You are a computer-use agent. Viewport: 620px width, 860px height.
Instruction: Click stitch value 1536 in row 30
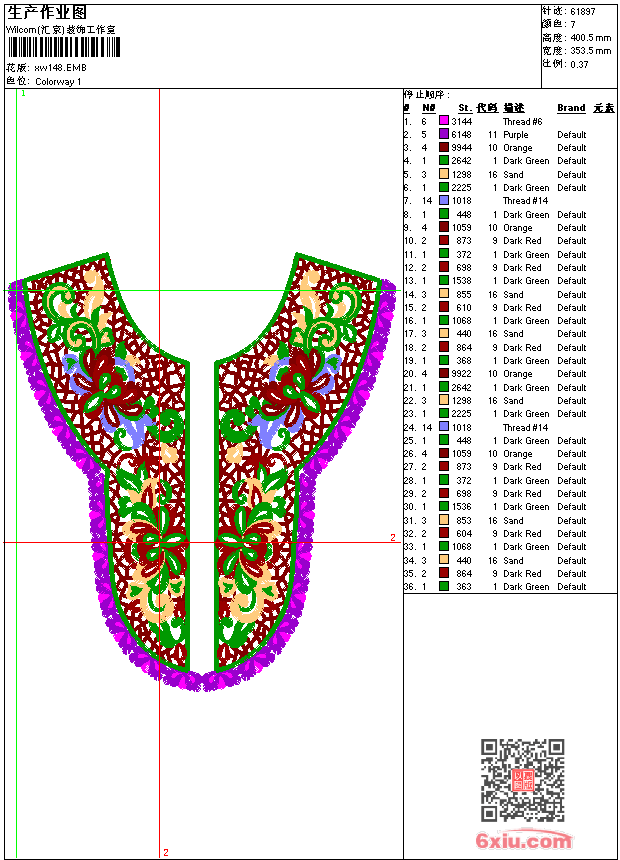[x=461, y=507]
